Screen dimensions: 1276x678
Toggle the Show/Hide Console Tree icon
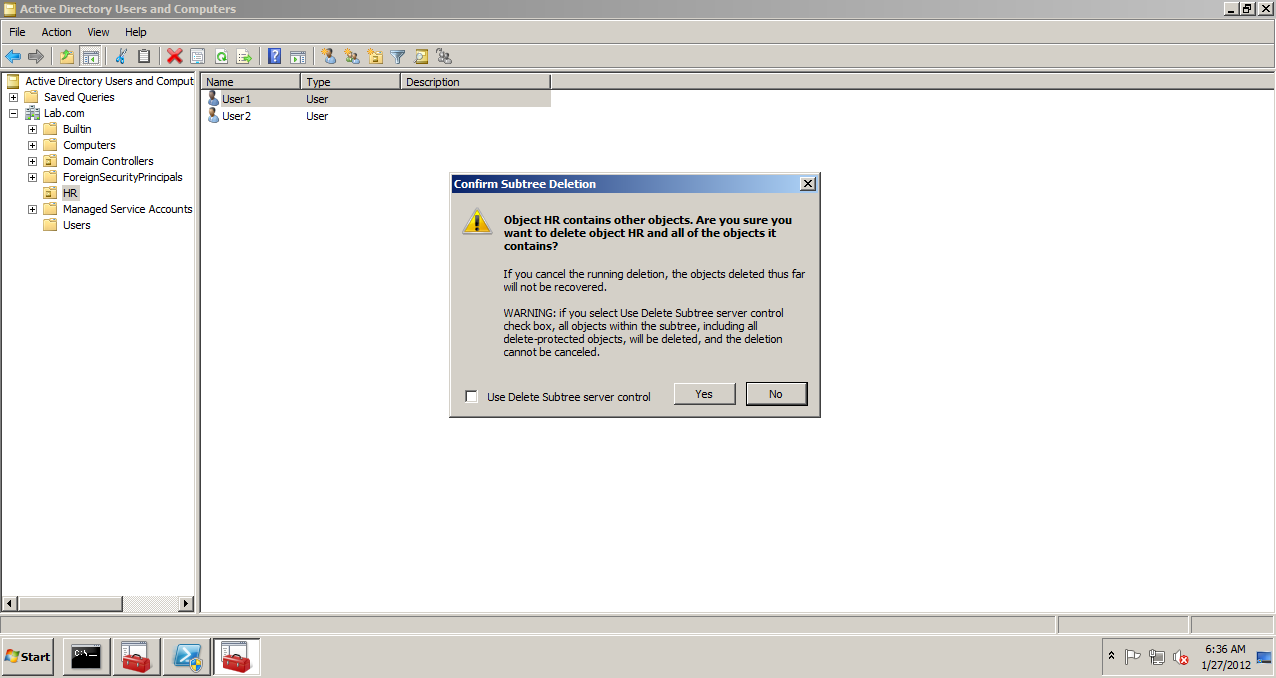pos(90,56)
